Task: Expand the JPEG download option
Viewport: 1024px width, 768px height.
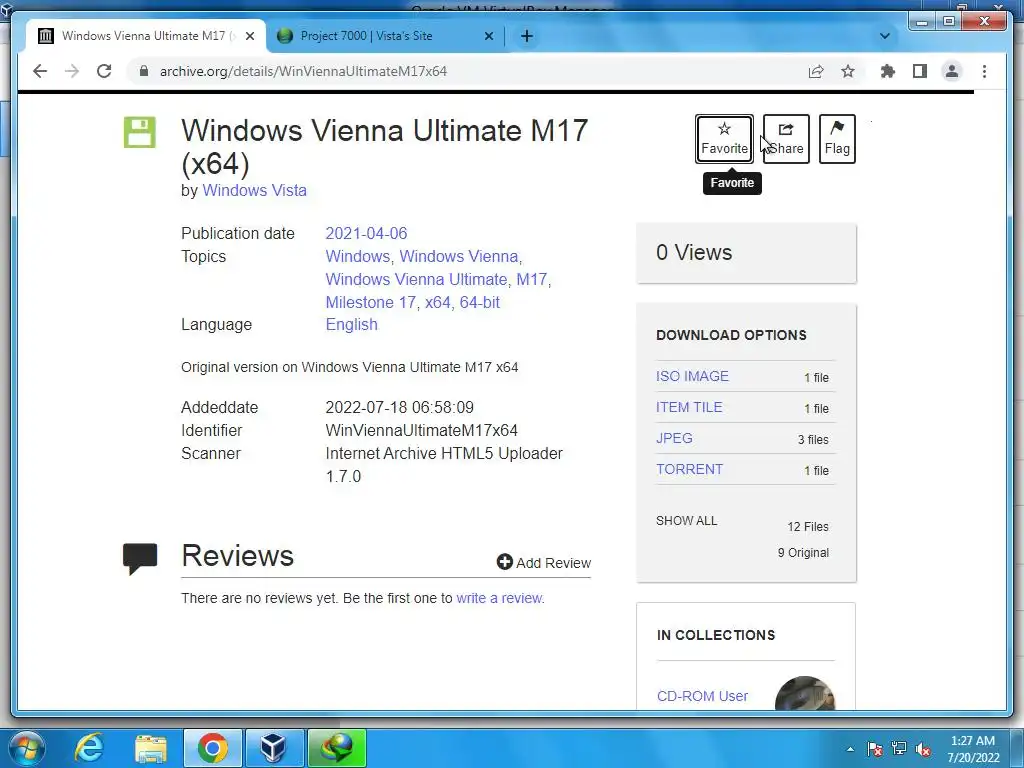Action: [674, 438]
